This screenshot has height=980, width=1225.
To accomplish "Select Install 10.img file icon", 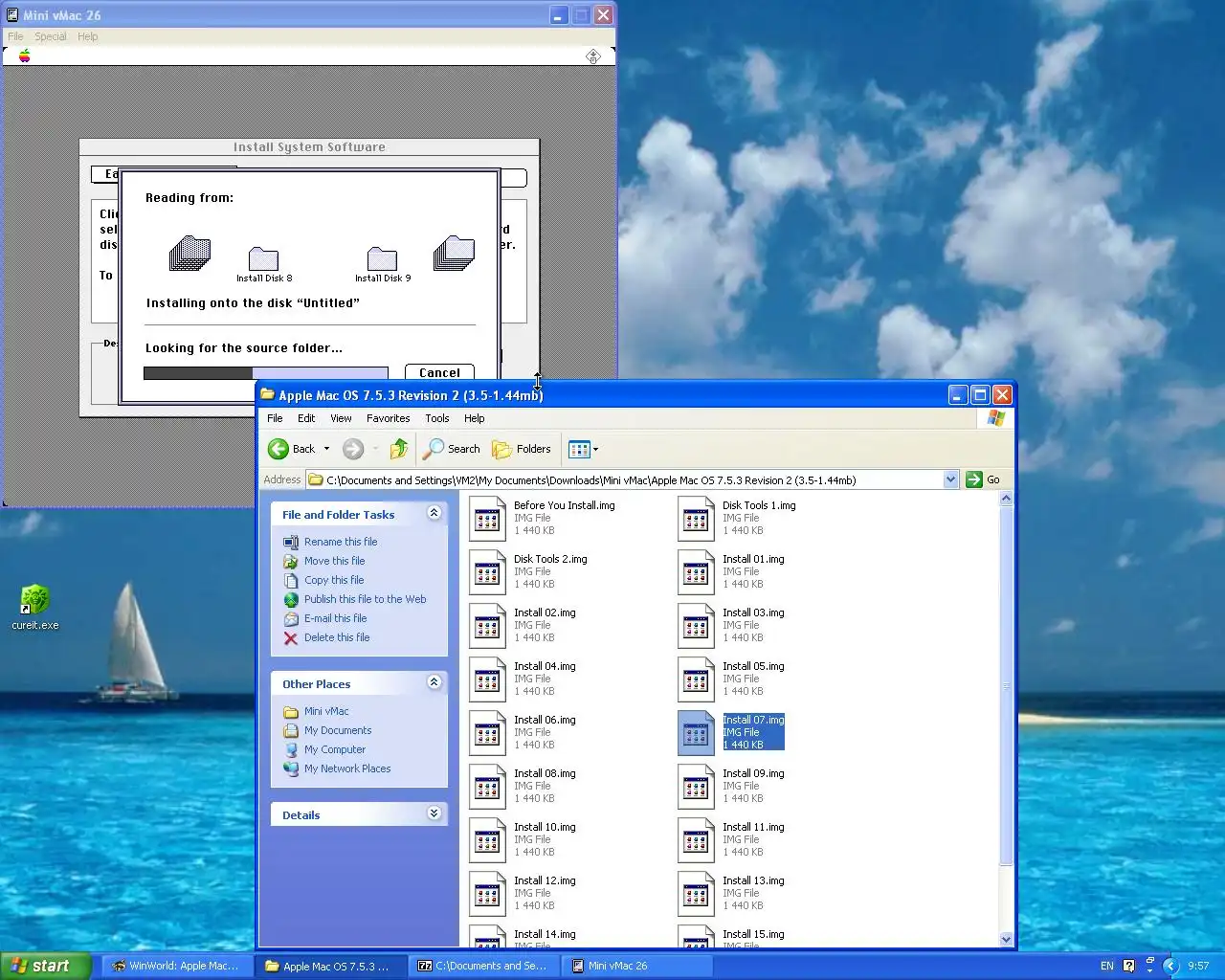I will (x=487, y=839).
